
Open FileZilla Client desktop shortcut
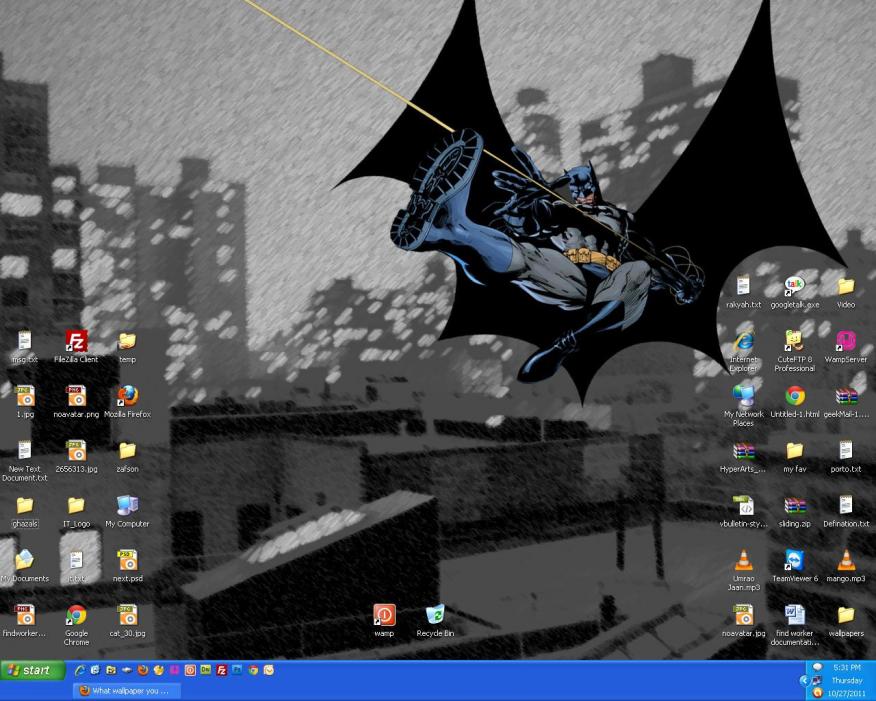[x=76, y=342]
